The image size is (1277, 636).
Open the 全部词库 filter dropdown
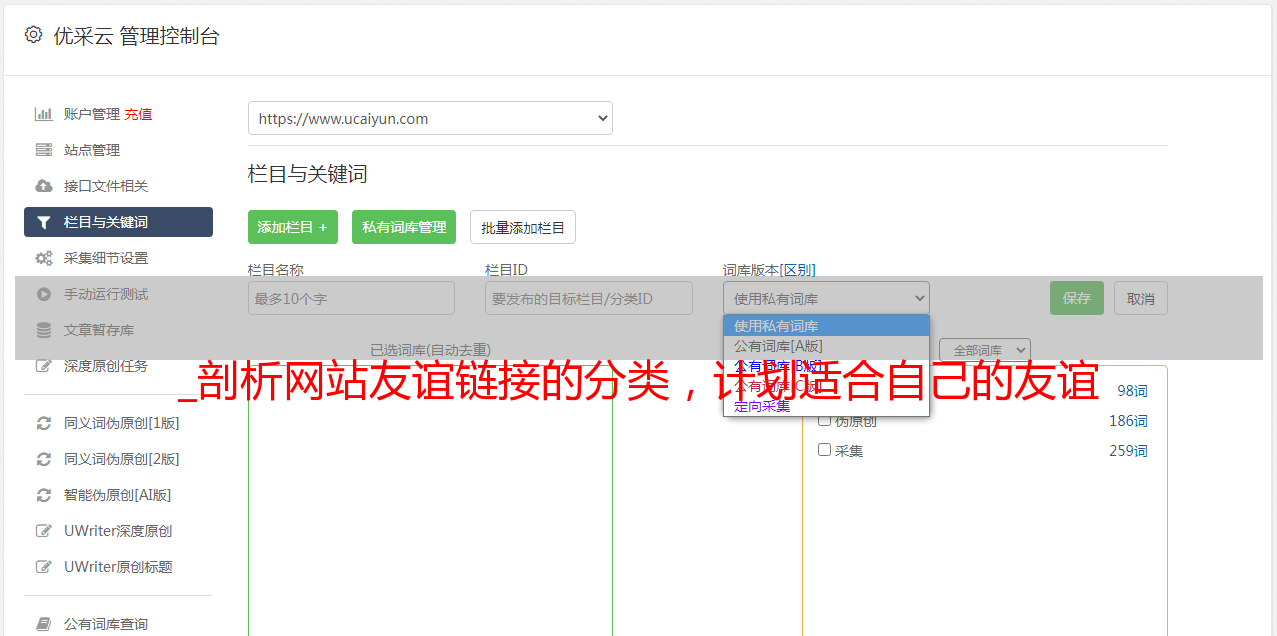point(985,351)
